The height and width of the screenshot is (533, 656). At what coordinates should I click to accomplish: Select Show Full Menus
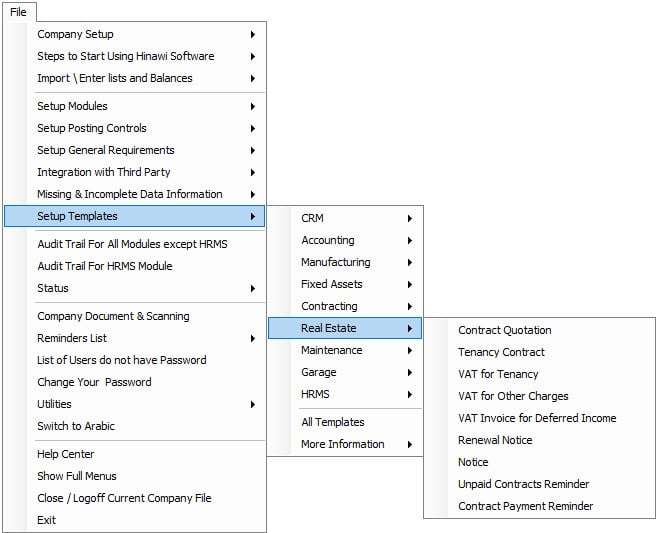(77, 476)
